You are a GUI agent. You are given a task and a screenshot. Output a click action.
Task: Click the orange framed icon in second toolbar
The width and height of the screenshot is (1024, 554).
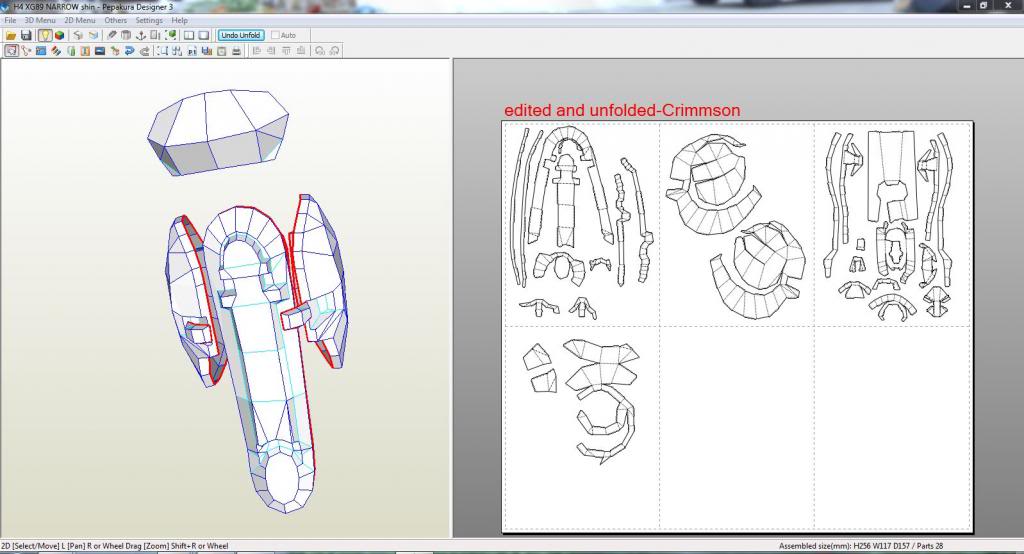click(x=85, y=51)
